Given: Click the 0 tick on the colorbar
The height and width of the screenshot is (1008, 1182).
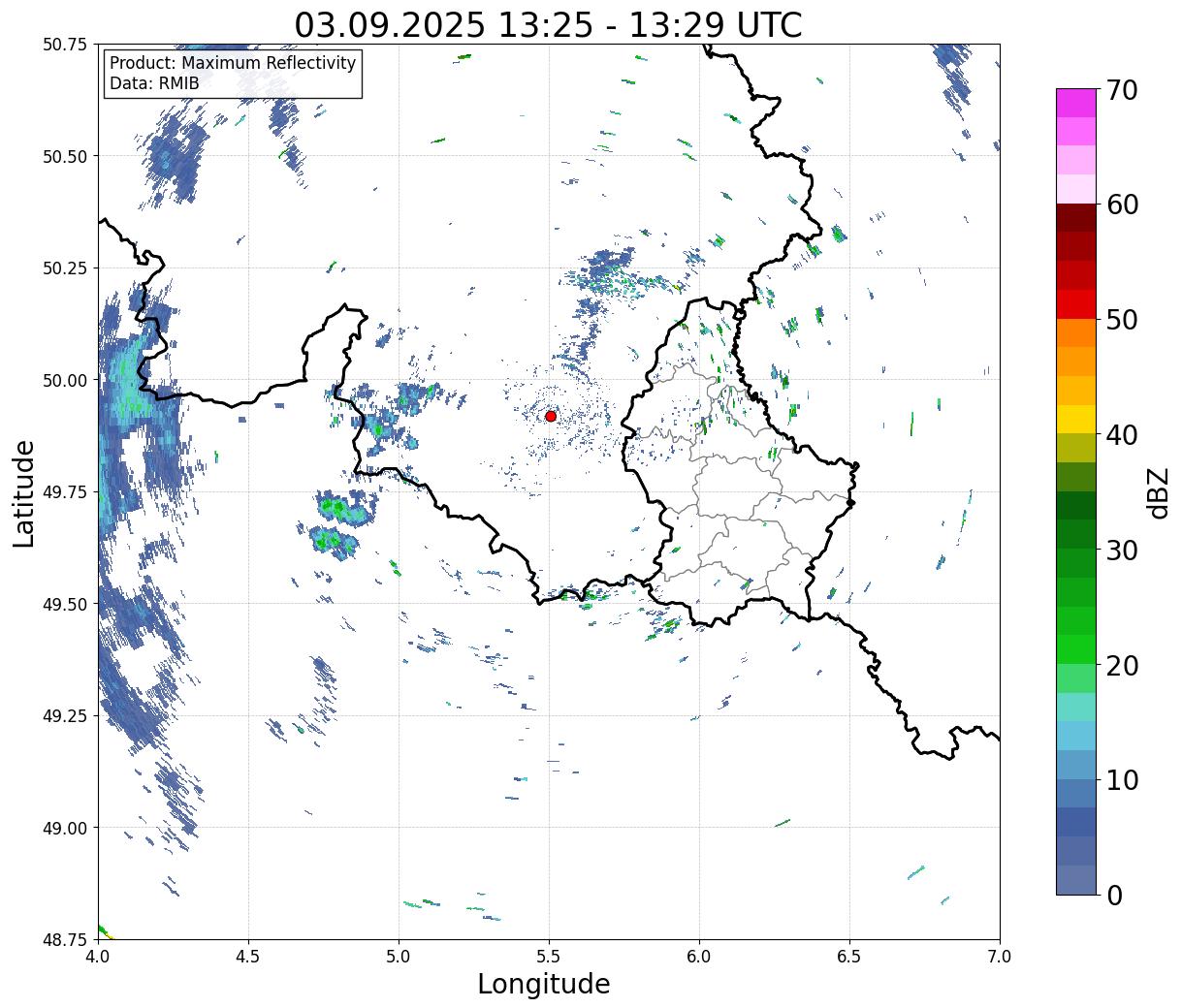Looking at the screenshot, I should 1113,895.
